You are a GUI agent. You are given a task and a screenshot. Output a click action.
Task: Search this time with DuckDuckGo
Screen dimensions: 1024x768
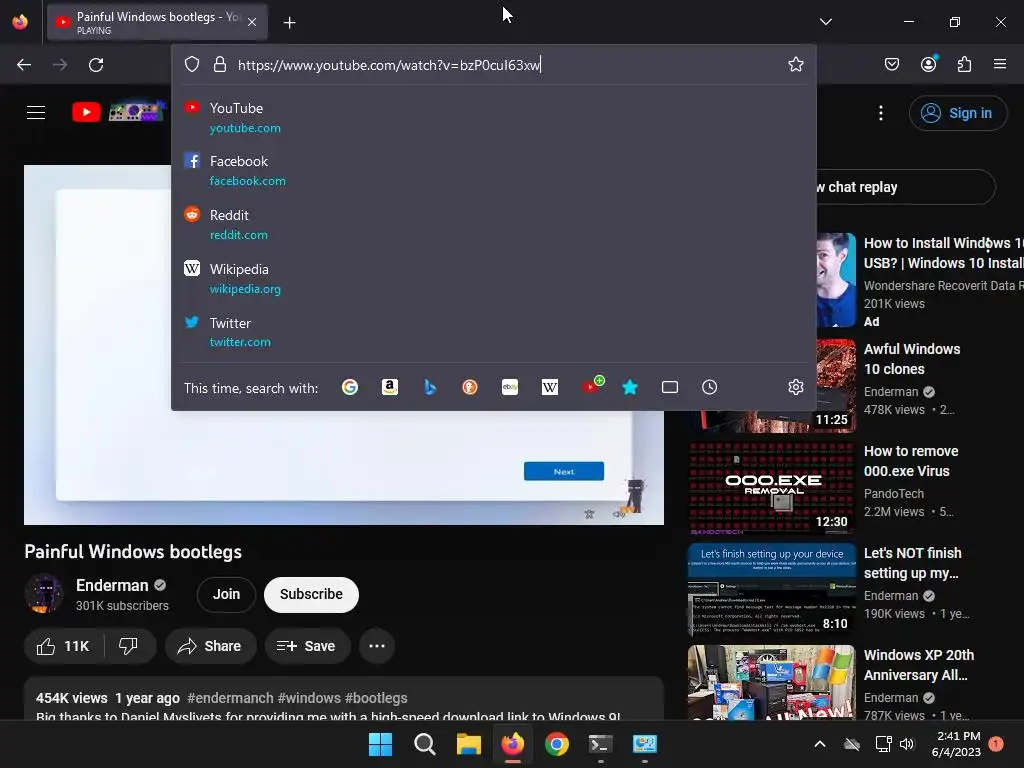470,387
